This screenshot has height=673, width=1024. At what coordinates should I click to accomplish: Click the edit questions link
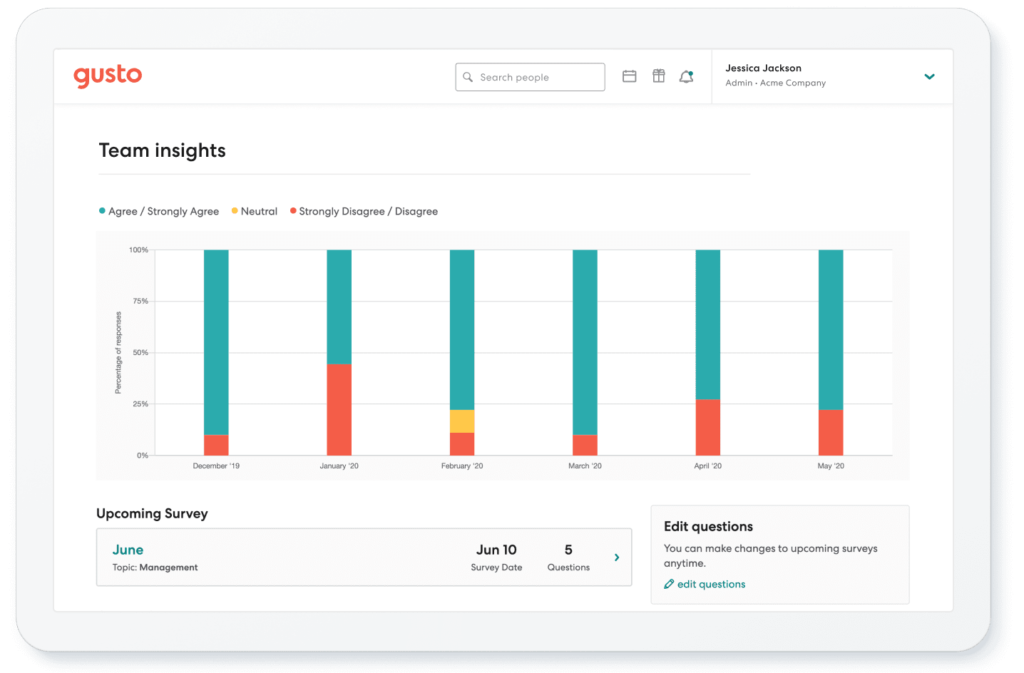[710, 584]
